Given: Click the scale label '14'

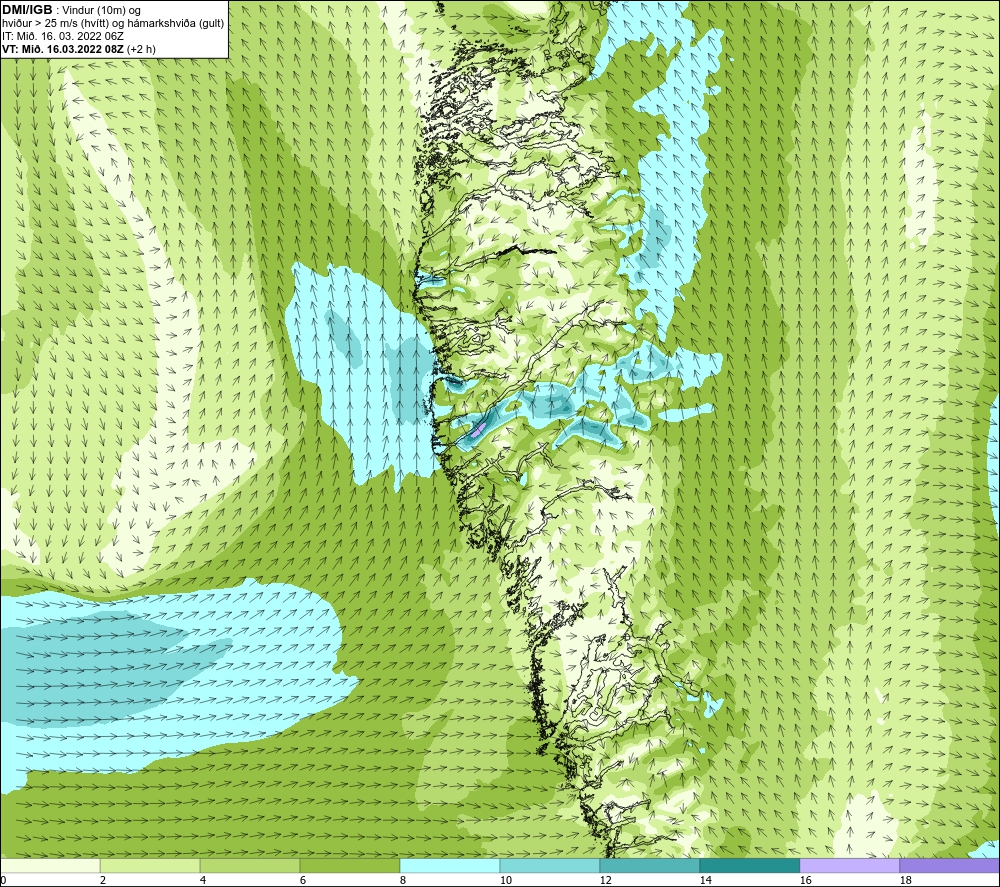Looking at the screenshot, I should point(706,881).
